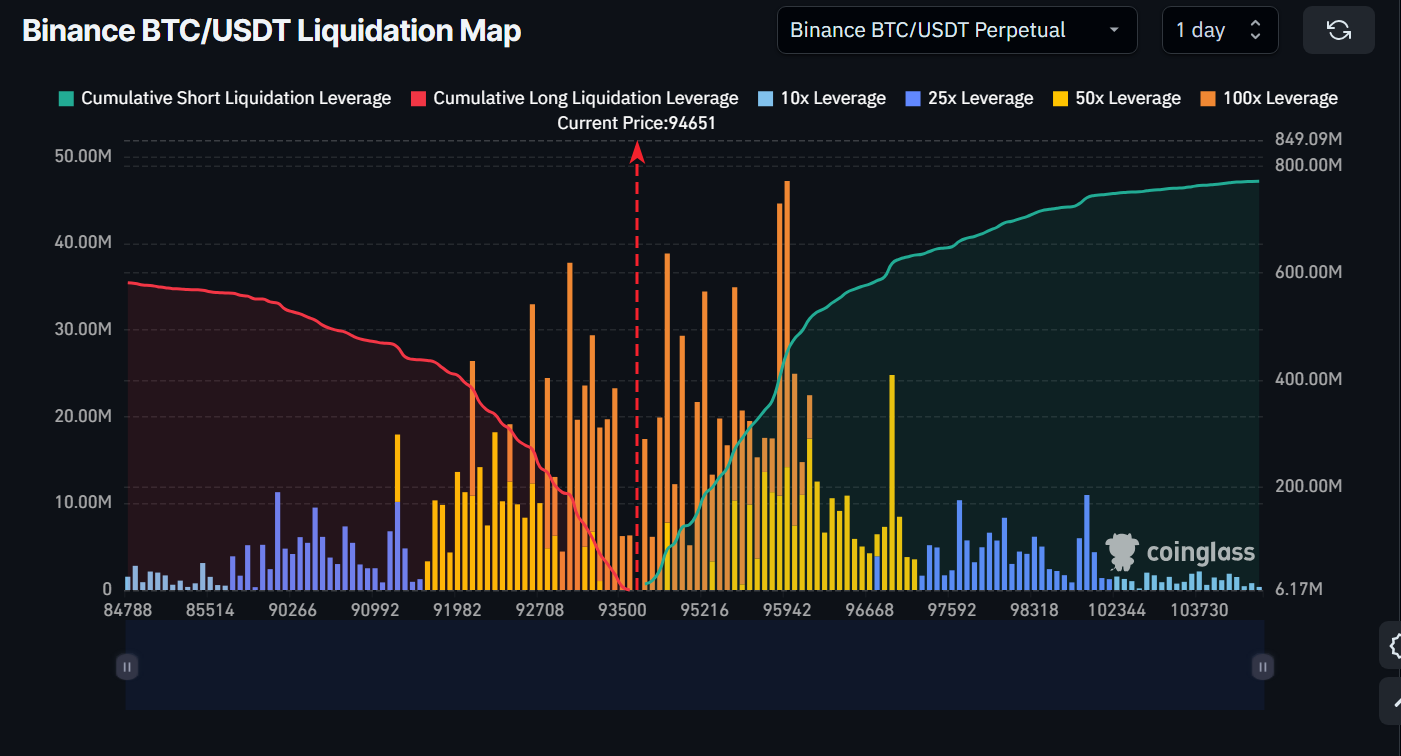Image resolution: width=1401 pixels, height=756 pixels.
Task: Click the 95942 price axis label
Action: 787,610
